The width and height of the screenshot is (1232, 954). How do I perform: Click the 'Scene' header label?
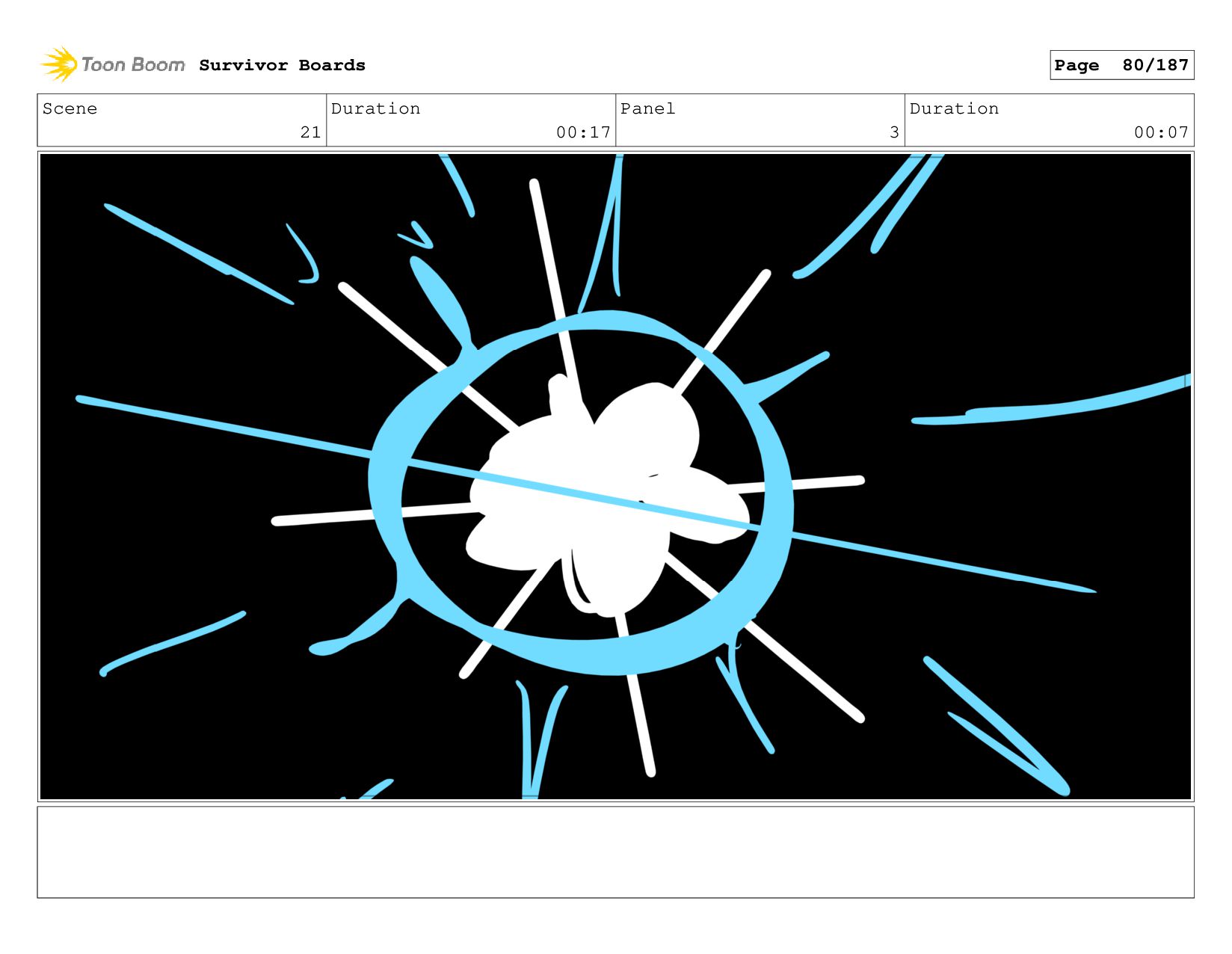[x=70, y=108]
